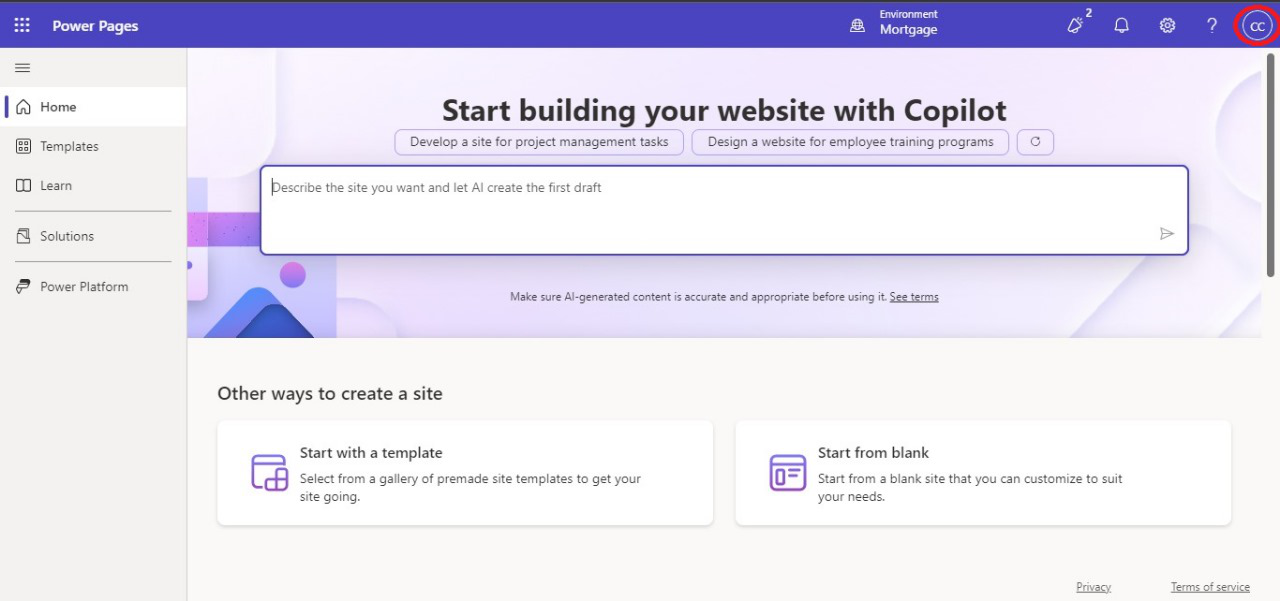The width and height of the screenshot is (1280, 601).
Task: Open the Copilot icon with badge
Action: [x=1076, y=26]
